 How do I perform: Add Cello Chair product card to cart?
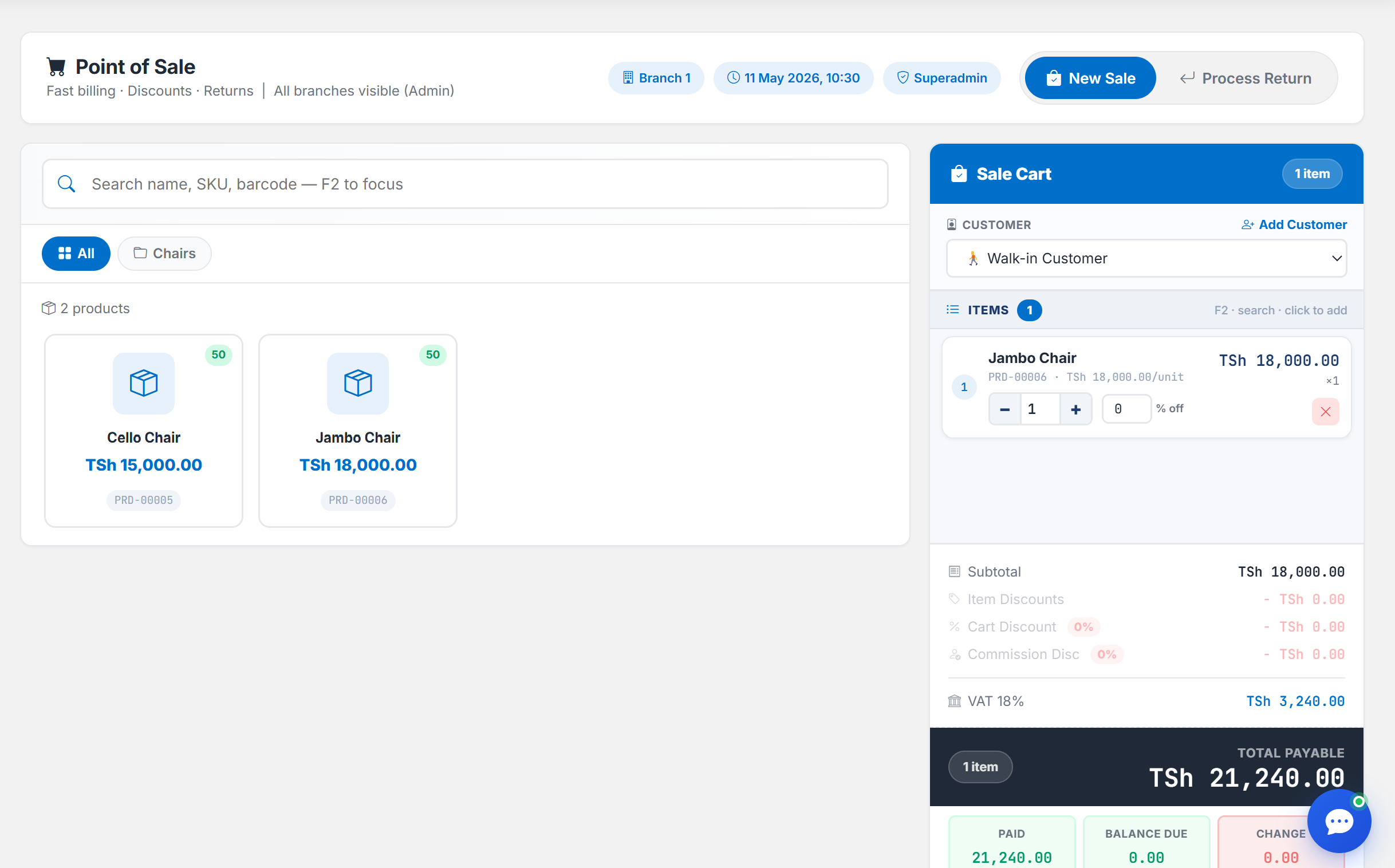(144, 431)
